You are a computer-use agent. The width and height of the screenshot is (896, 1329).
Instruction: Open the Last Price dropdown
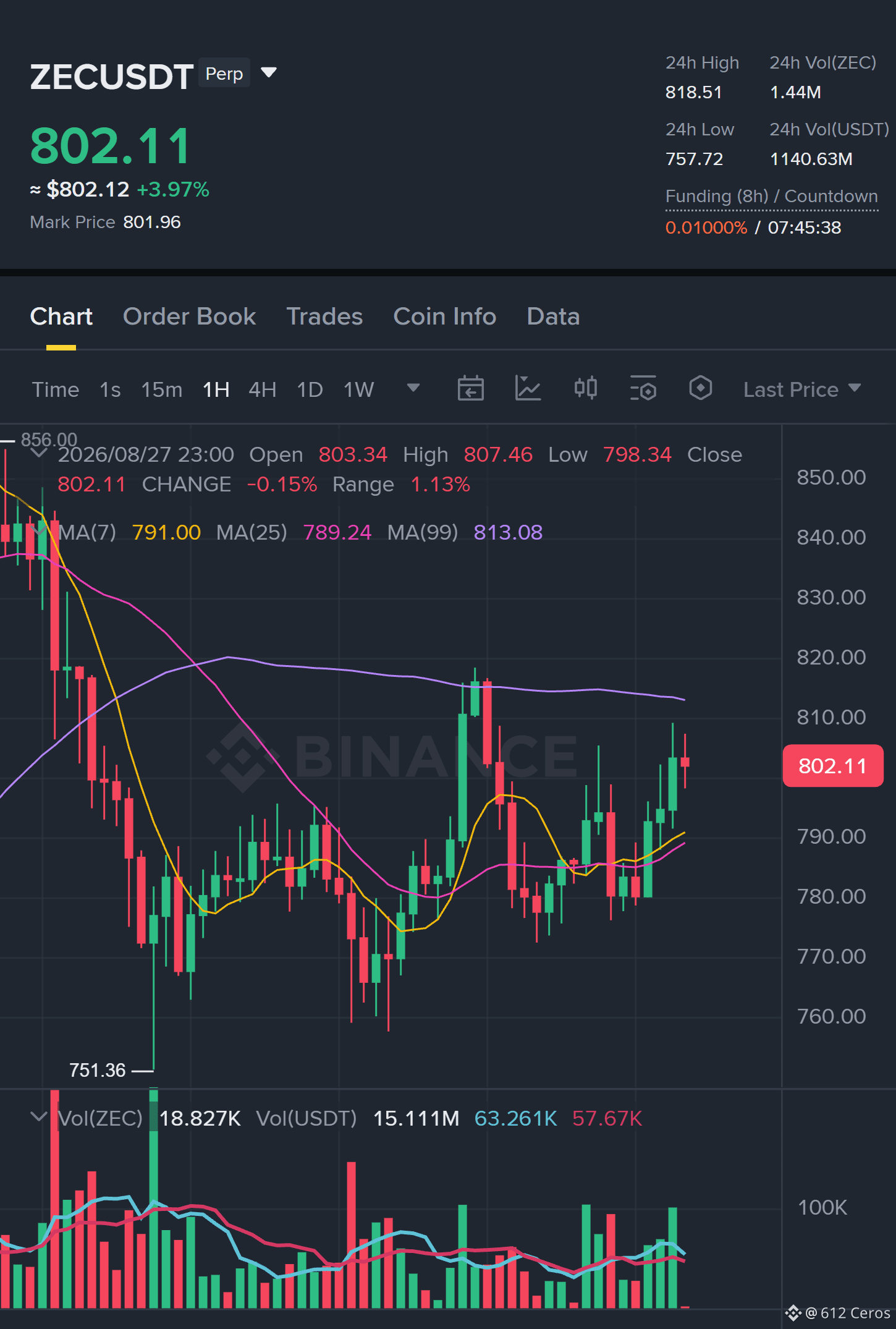click(801, 389)
